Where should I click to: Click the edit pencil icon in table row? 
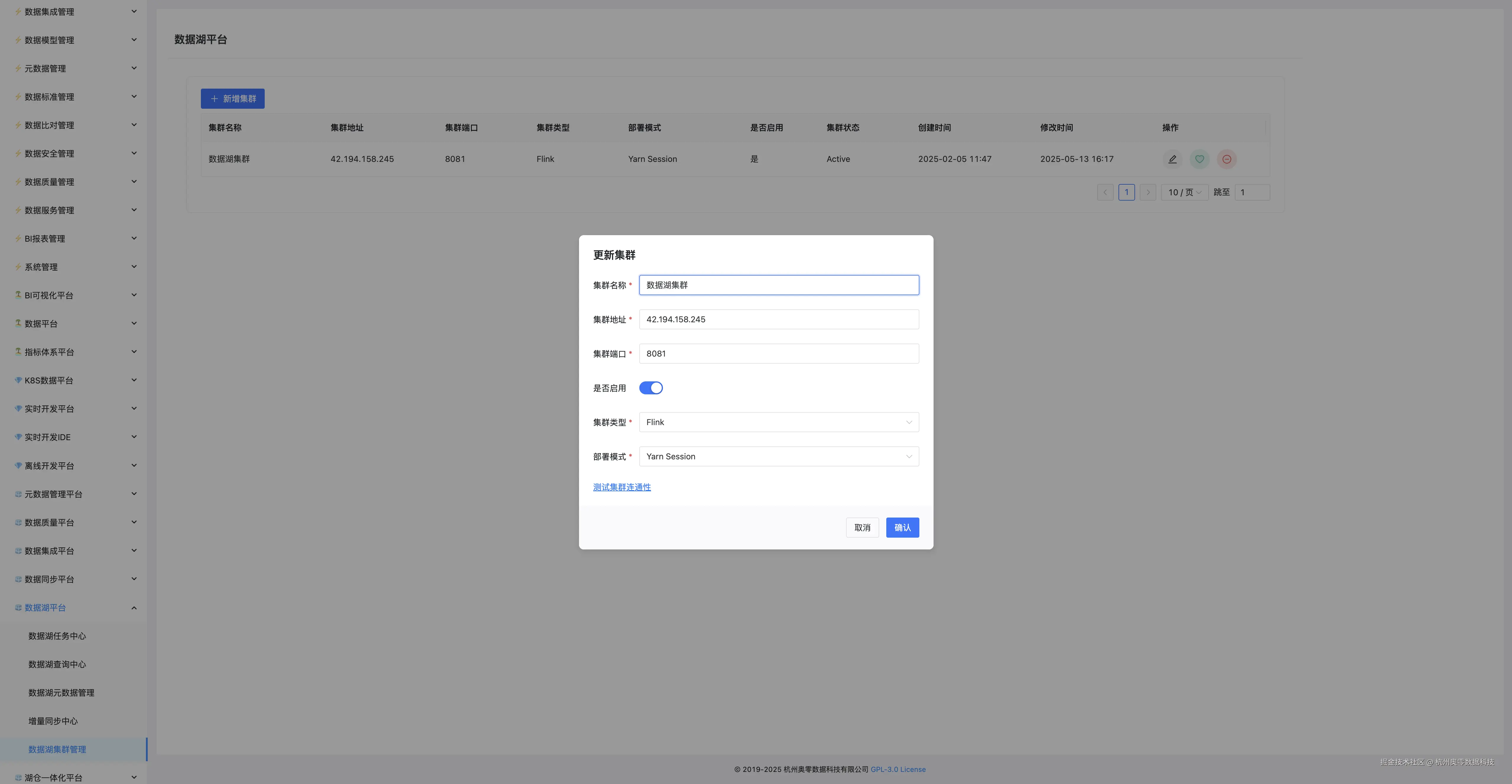1172,159
